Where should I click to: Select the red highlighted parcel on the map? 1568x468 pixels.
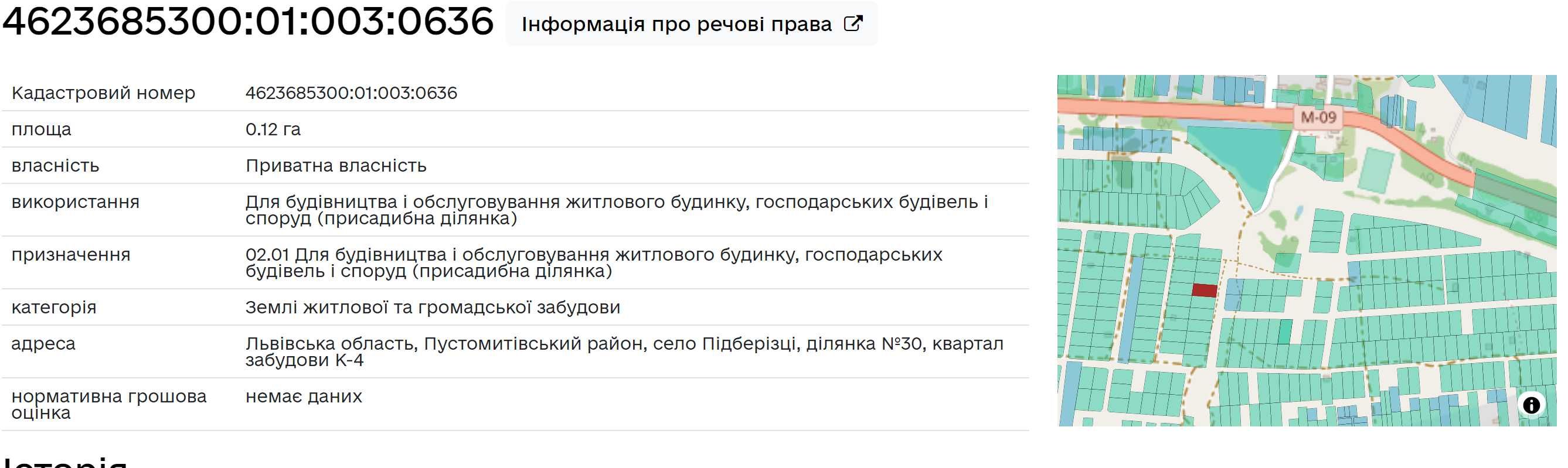[1204, 291]
